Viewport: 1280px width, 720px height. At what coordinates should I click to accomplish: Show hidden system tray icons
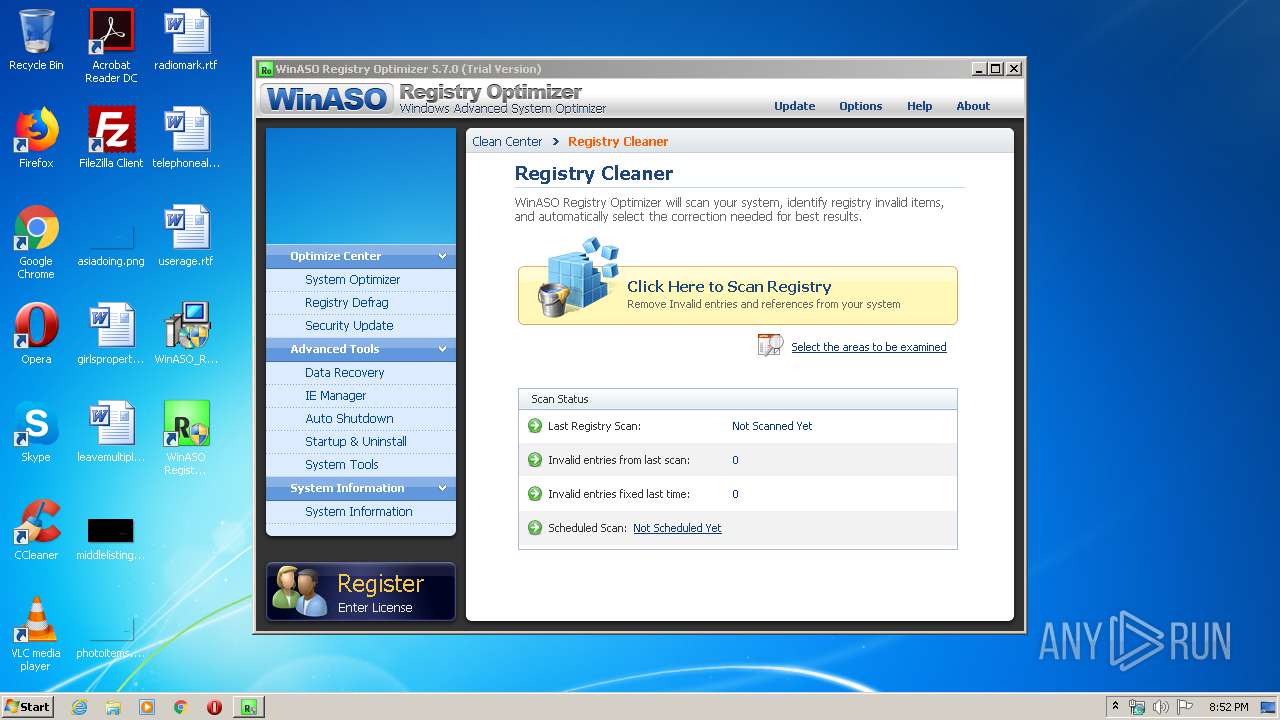tap(1115, 707)
